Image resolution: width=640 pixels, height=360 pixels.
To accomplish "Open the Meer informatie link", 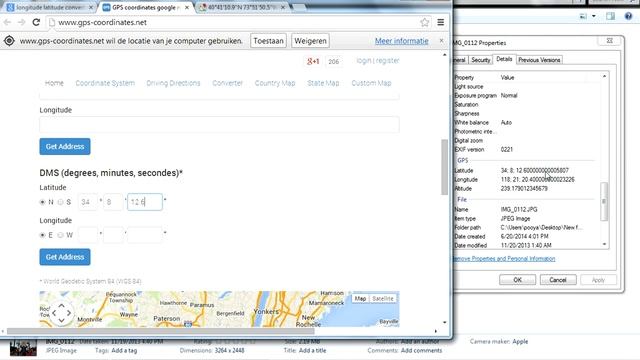I will click(402, 41).
